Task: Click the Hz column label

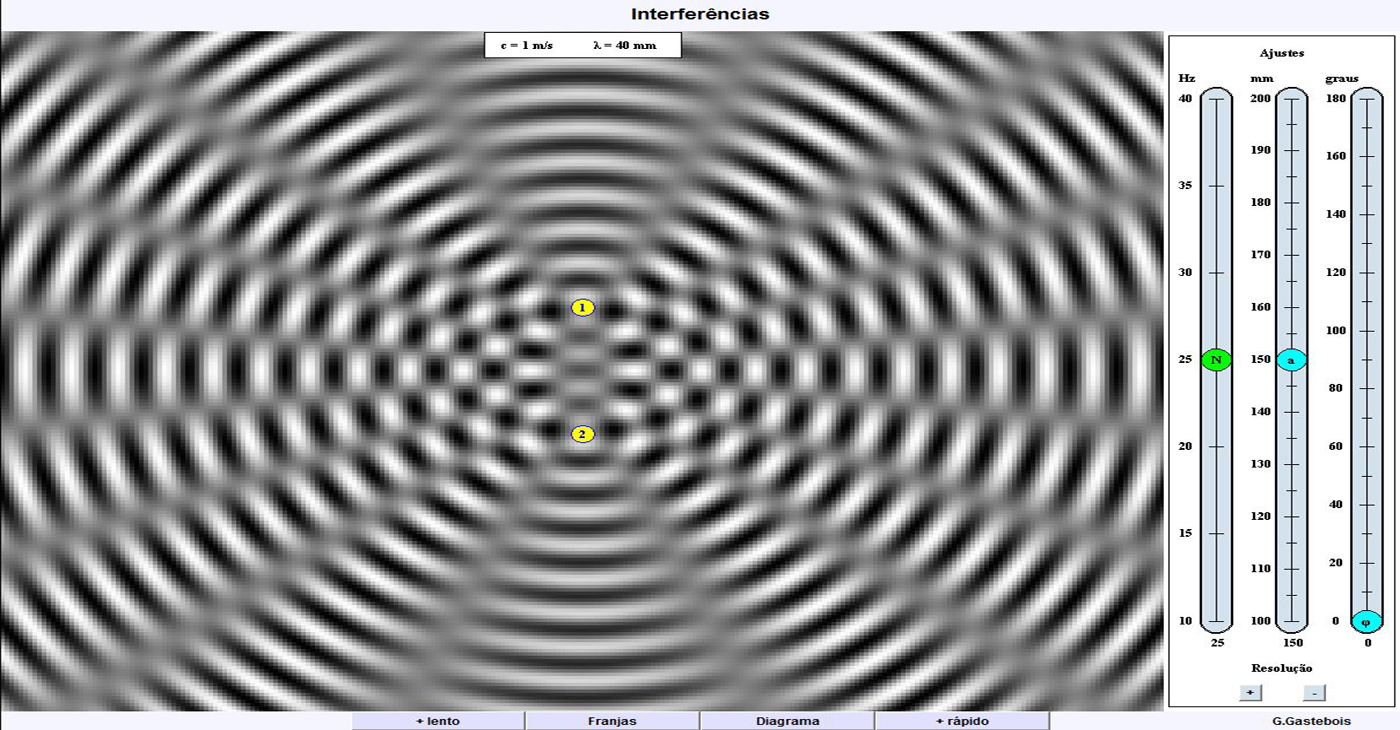Action: 1187,78
